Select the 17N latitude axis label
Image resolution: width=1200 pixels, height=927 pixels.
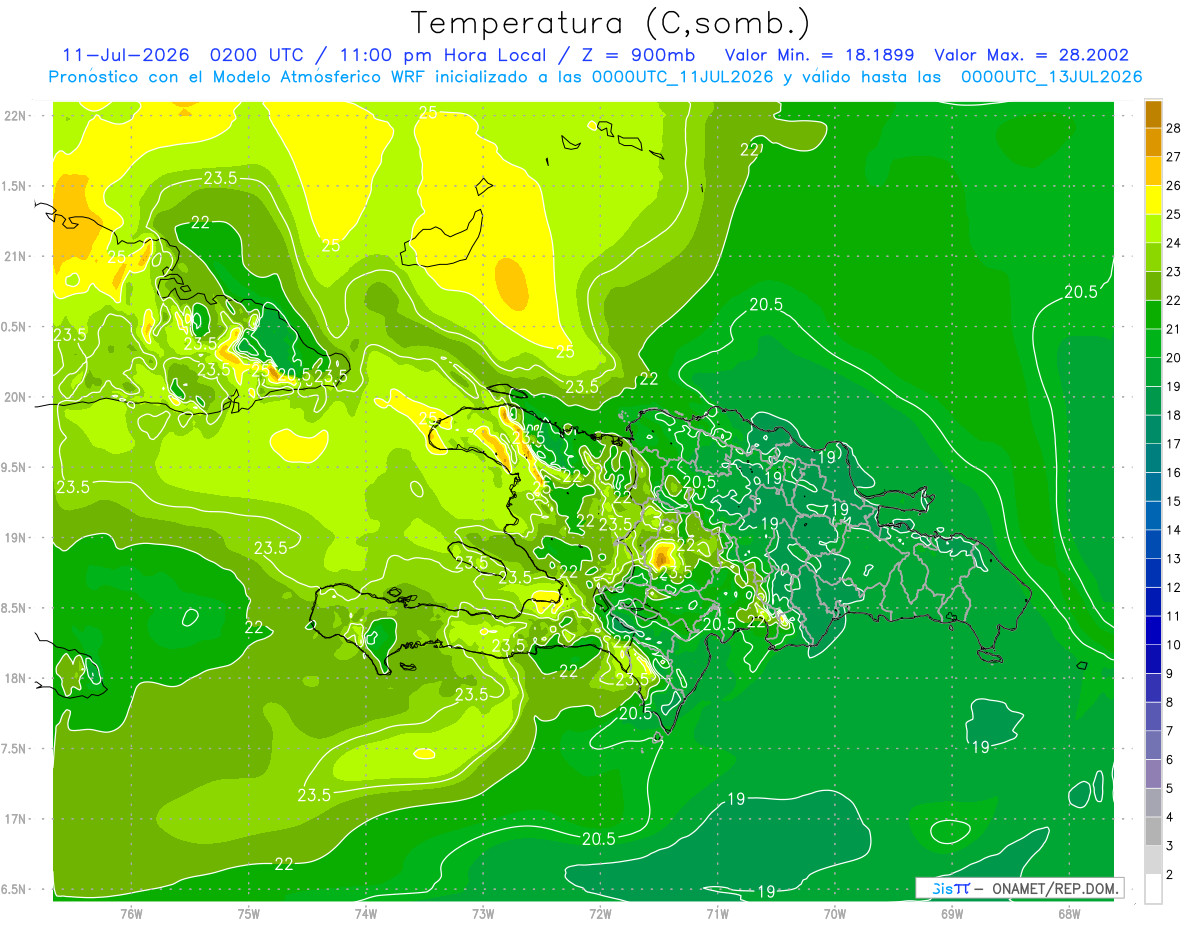coord(16,819)
